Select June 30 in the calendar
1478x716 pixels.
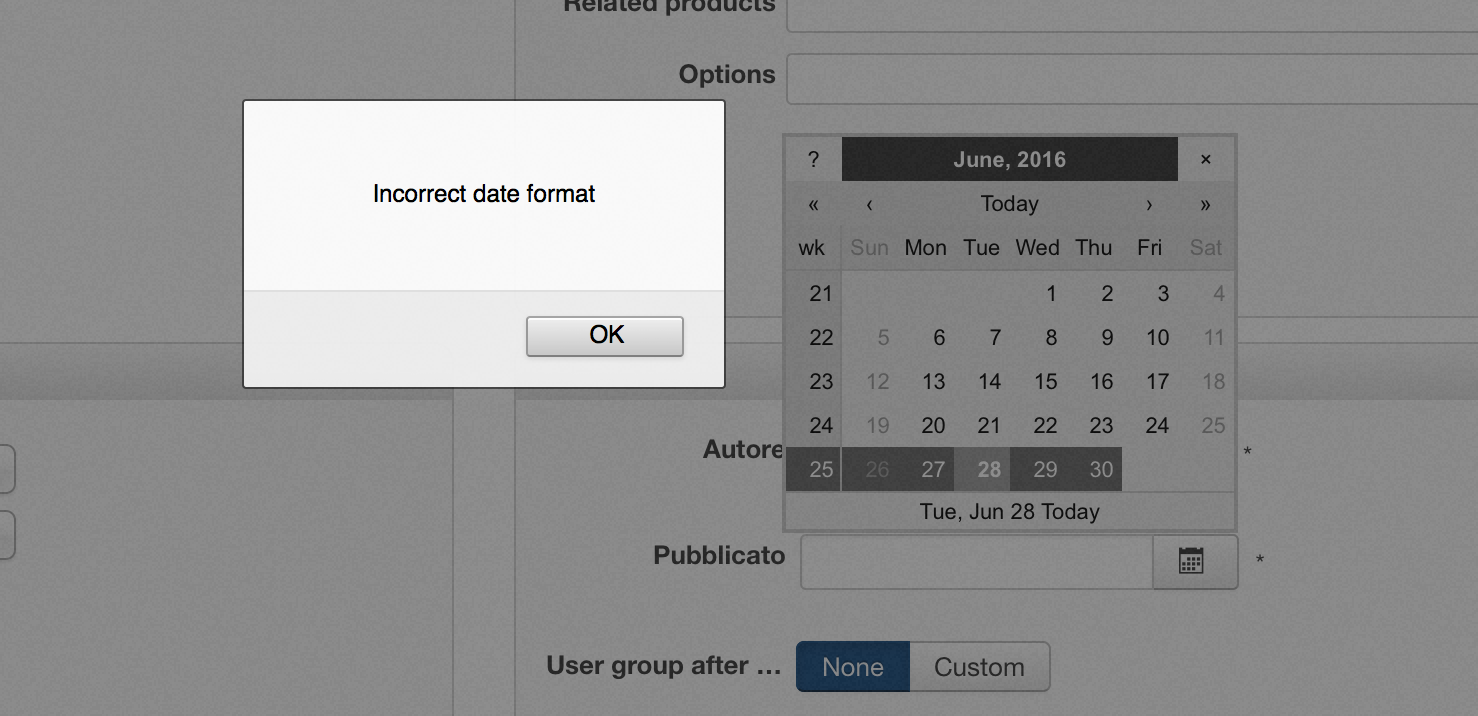click(1101, 470)
